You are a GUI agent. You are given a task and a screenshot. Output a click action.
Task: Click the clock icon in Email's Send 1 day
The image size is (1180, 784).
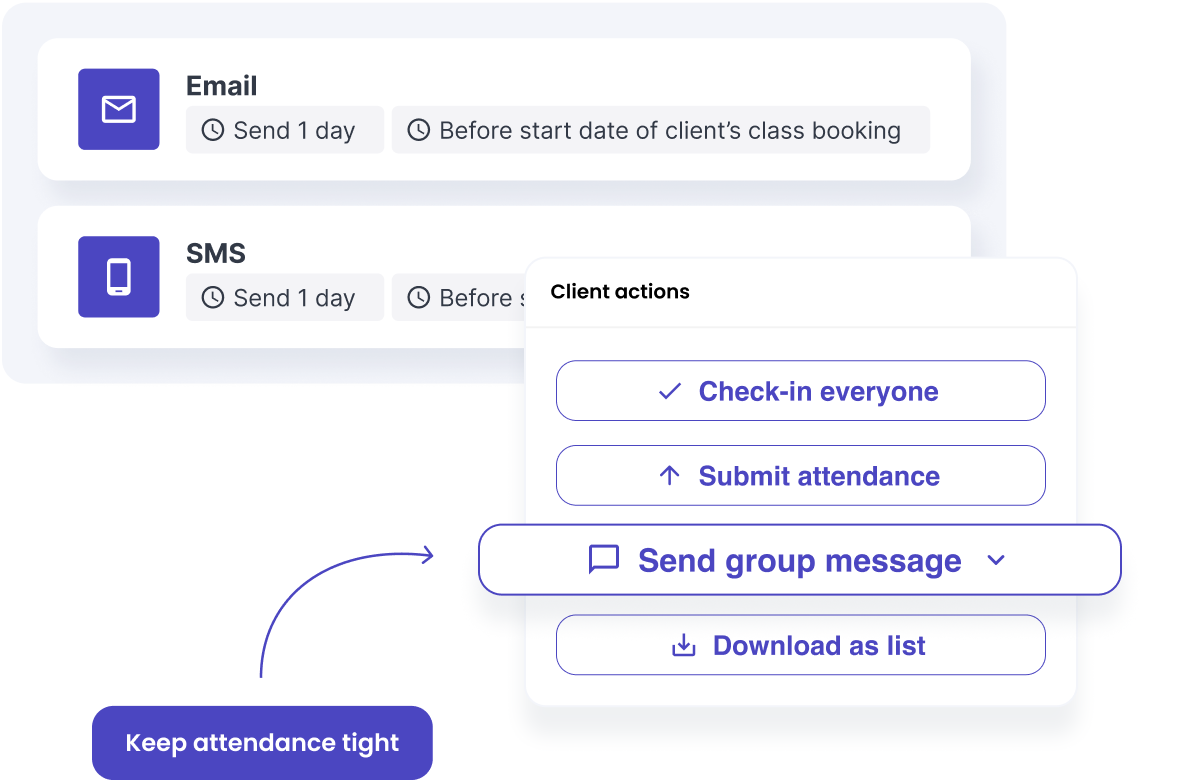[x=212, y=130]
